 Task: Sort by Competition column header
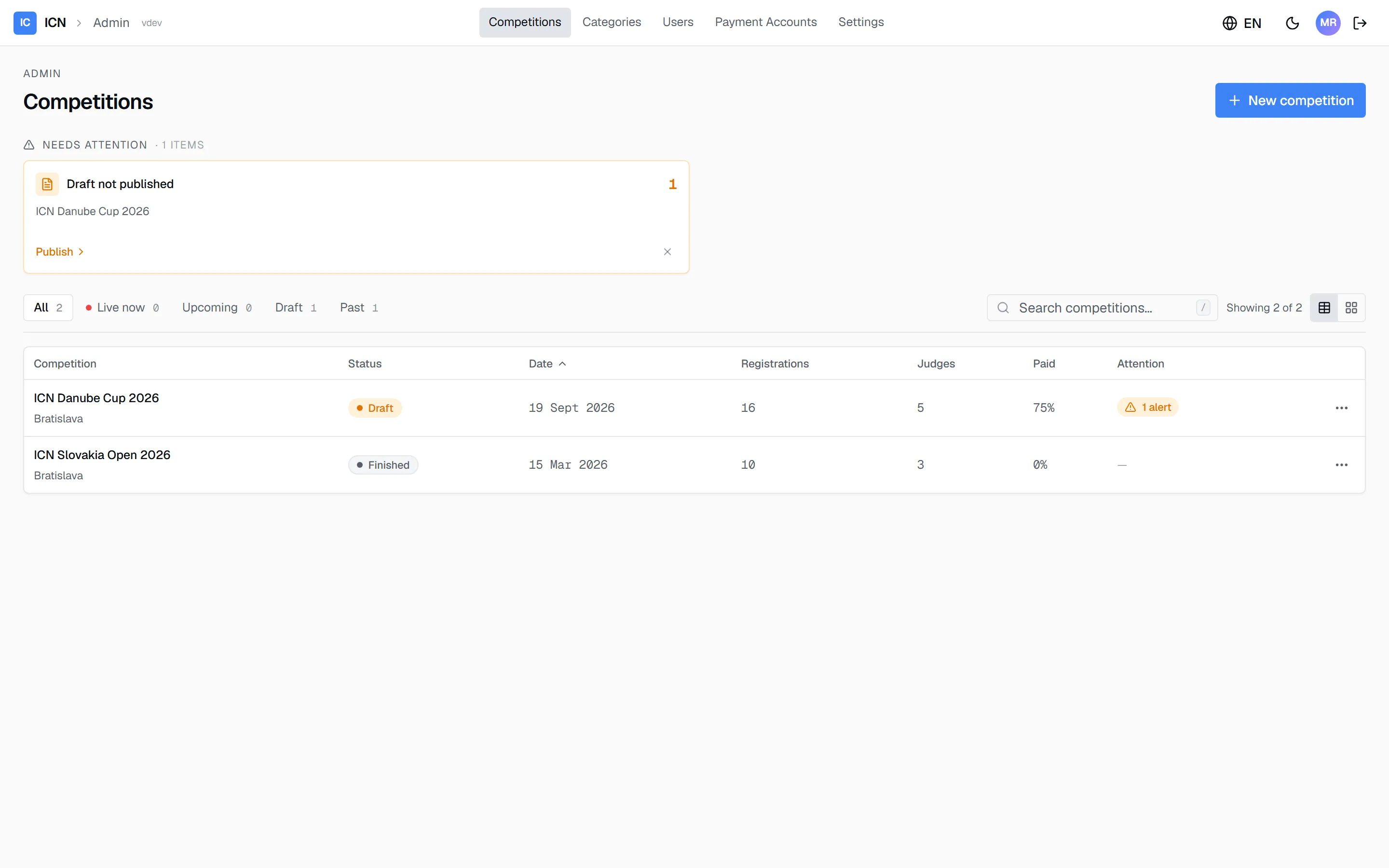click(65, 364)
